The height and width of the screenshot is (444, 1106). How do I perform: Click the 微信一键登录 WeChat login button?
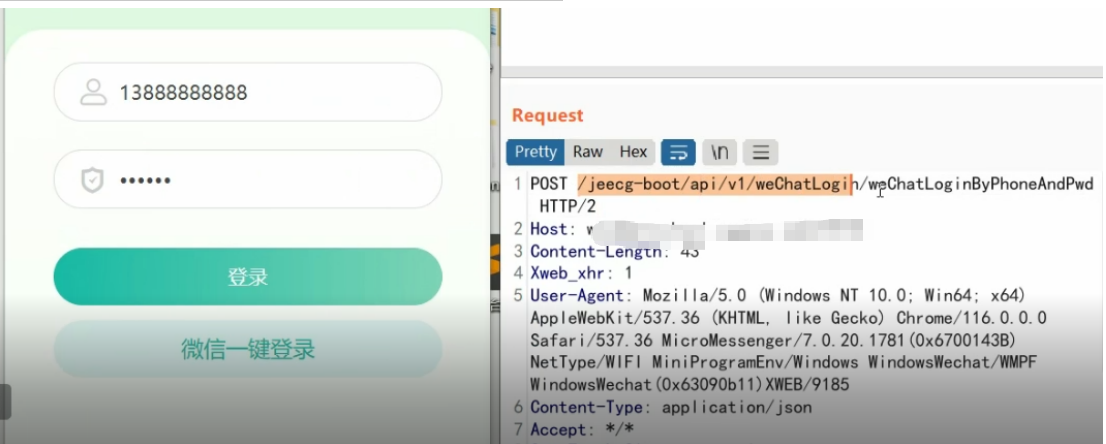point(247,349)
